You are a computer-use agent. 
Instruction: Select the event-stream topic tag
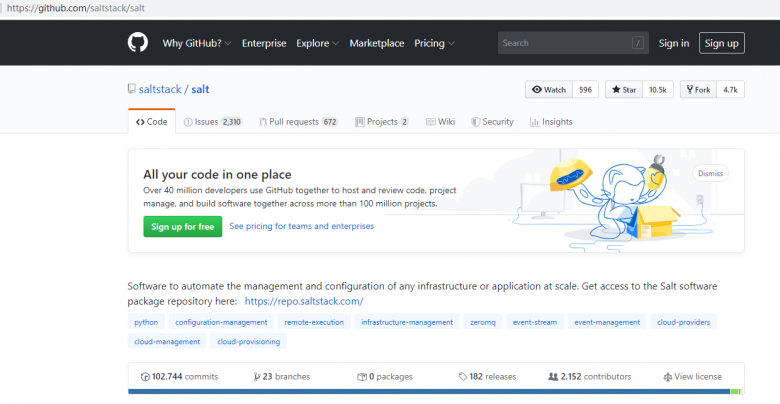click(535, 322)
